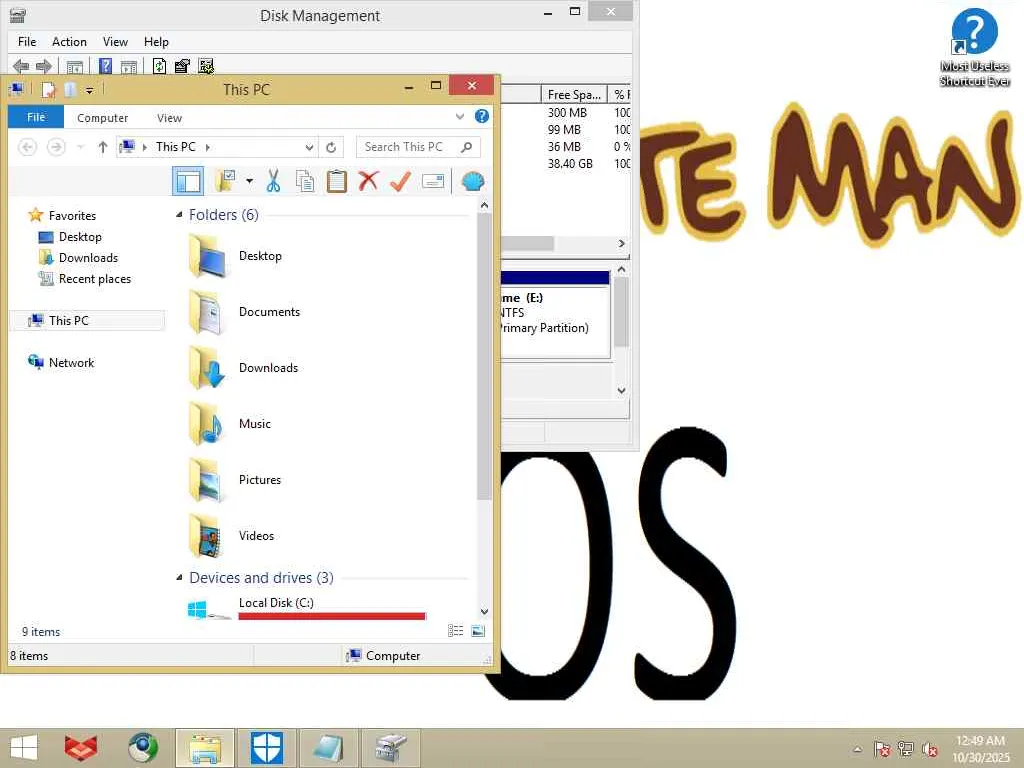The width and height of the screenshot is (1024, 768).
Task: Click the chevron after This PC in address bar
Action: [x=208, y=147]
